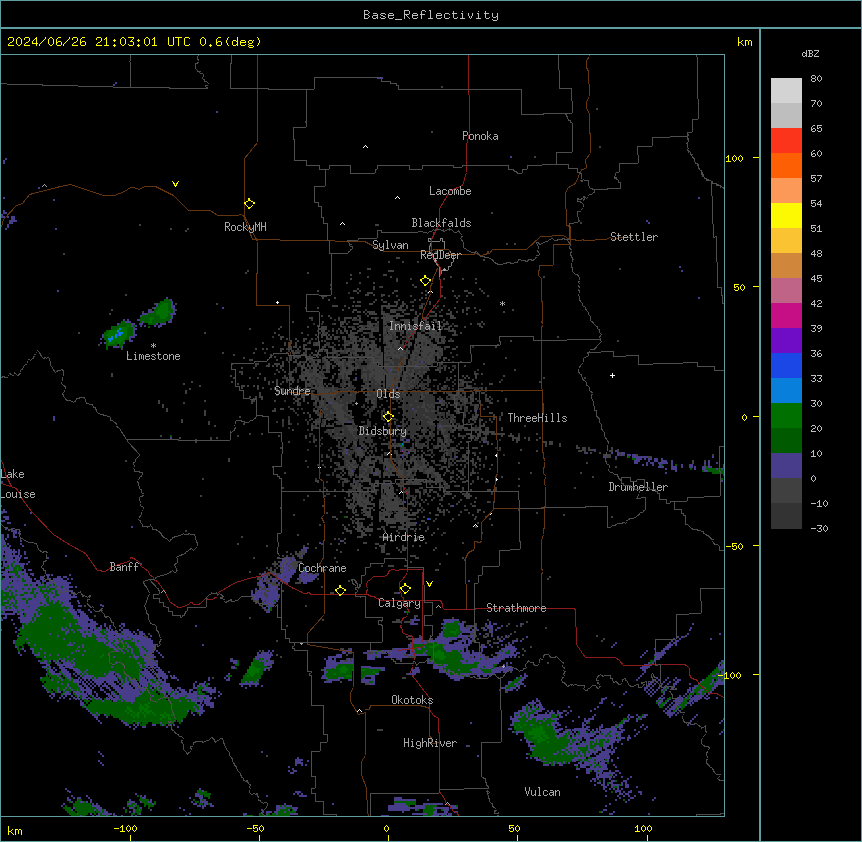
Task: Click the Innisfail city label
Action: pos(415,326)
